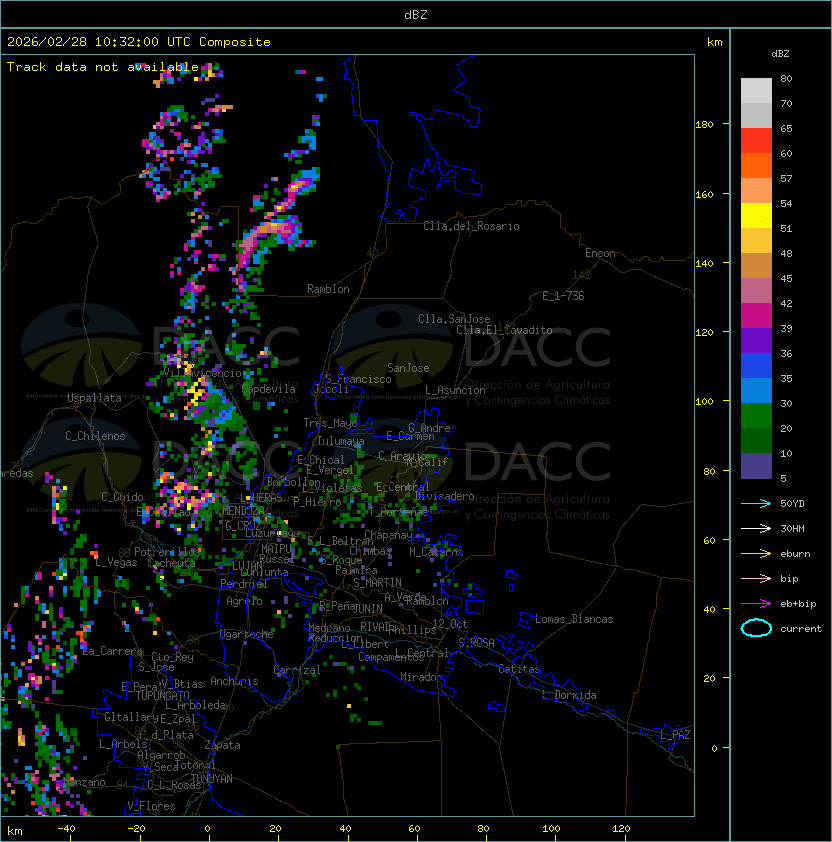Click the Encon map label
Image resolution: width=832 pixels, height=842 pixels.
pos(600,253)
